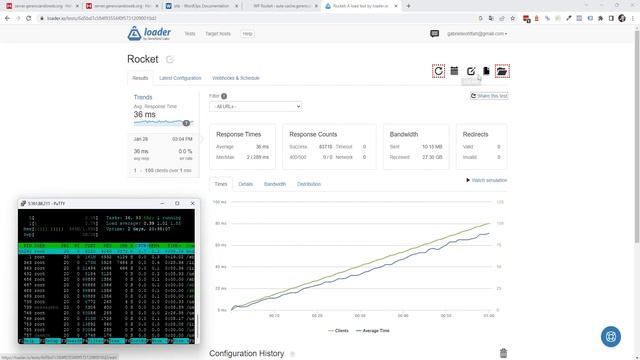This screenshot has width=640, height=360.
Task: Open the Bandwidth chart tab
Action: [275, 184]
